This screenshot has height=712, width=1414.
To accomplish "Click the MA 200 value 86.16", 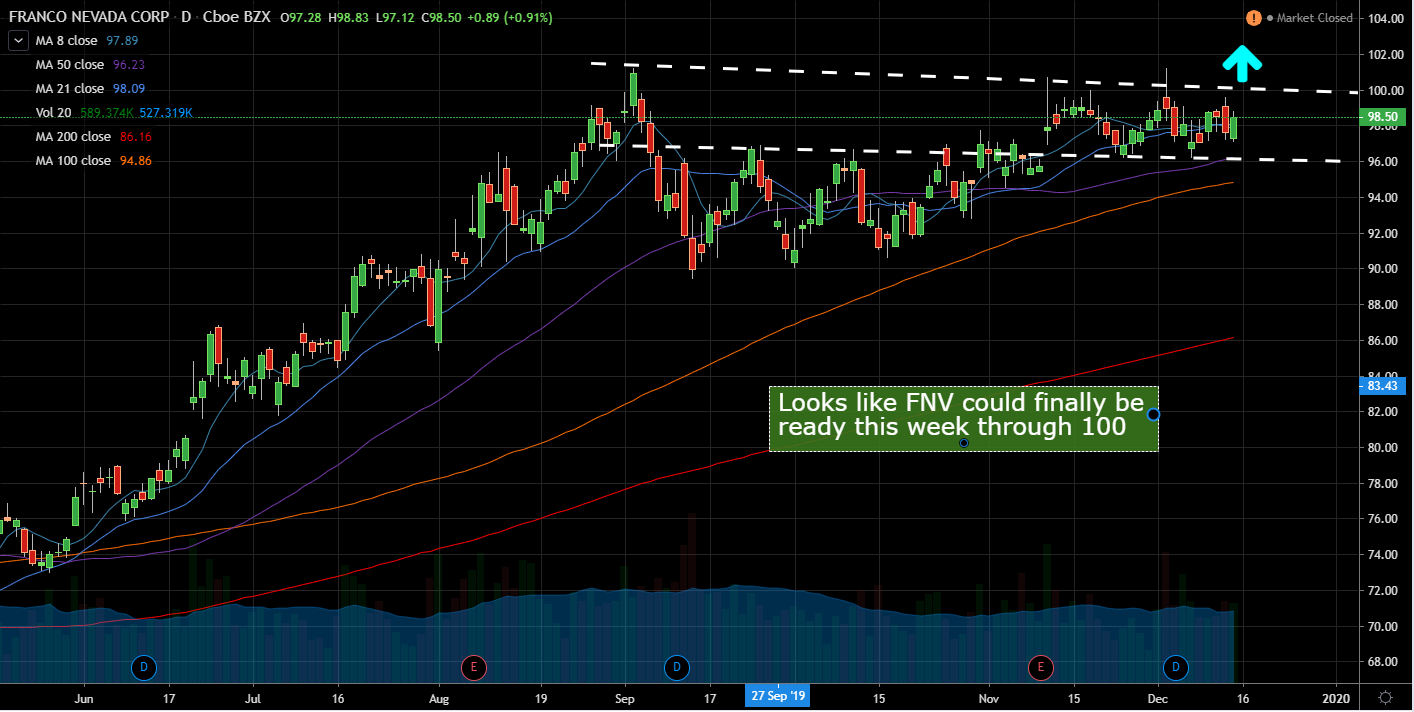I will pos(136,137).
